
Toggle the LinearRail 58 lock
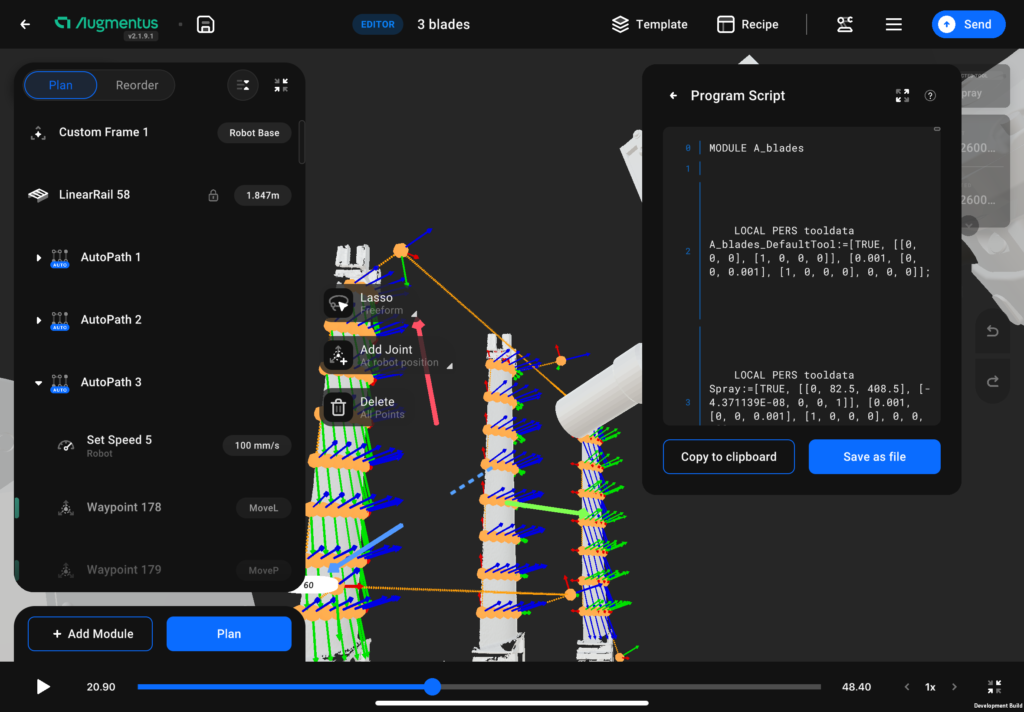213,196
